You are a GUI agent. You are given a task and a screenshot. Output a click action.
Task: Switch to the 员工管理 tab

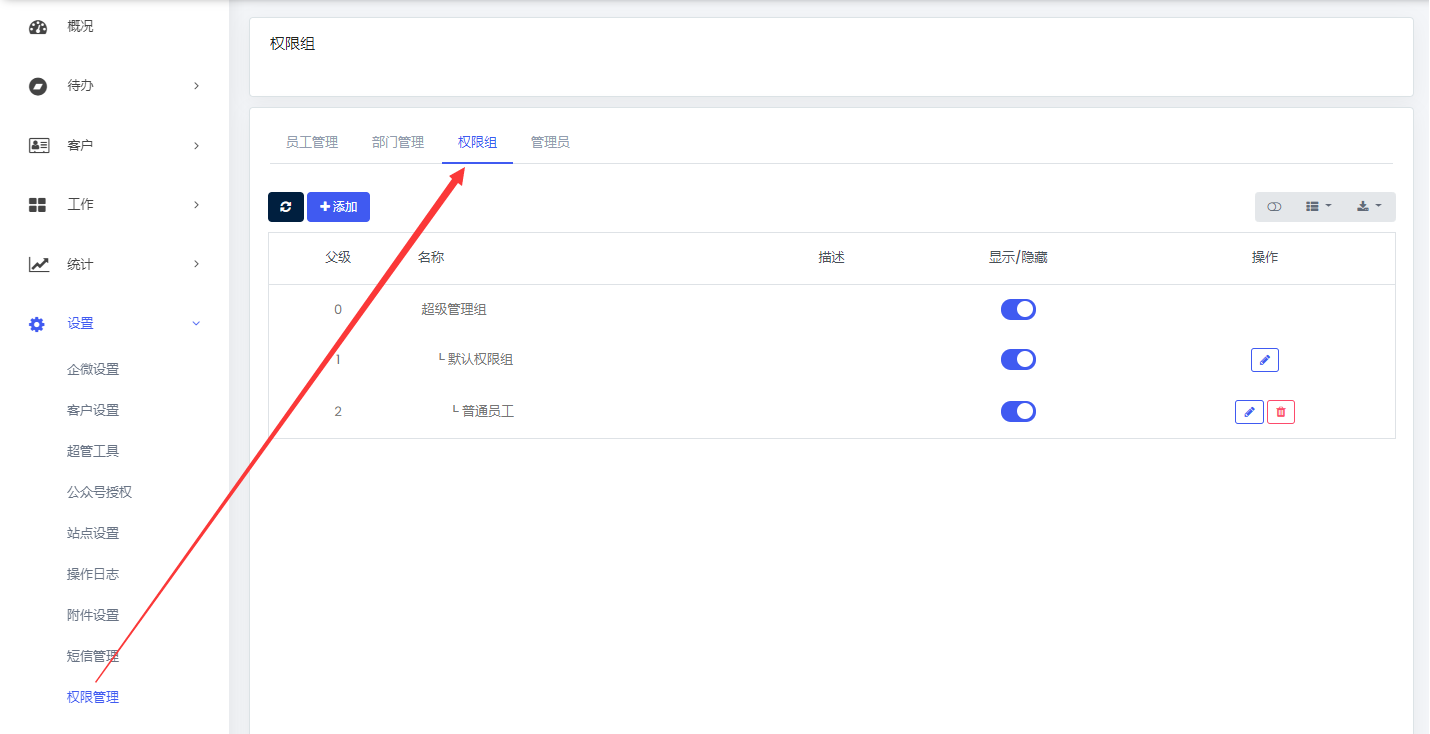pos(312,143)
